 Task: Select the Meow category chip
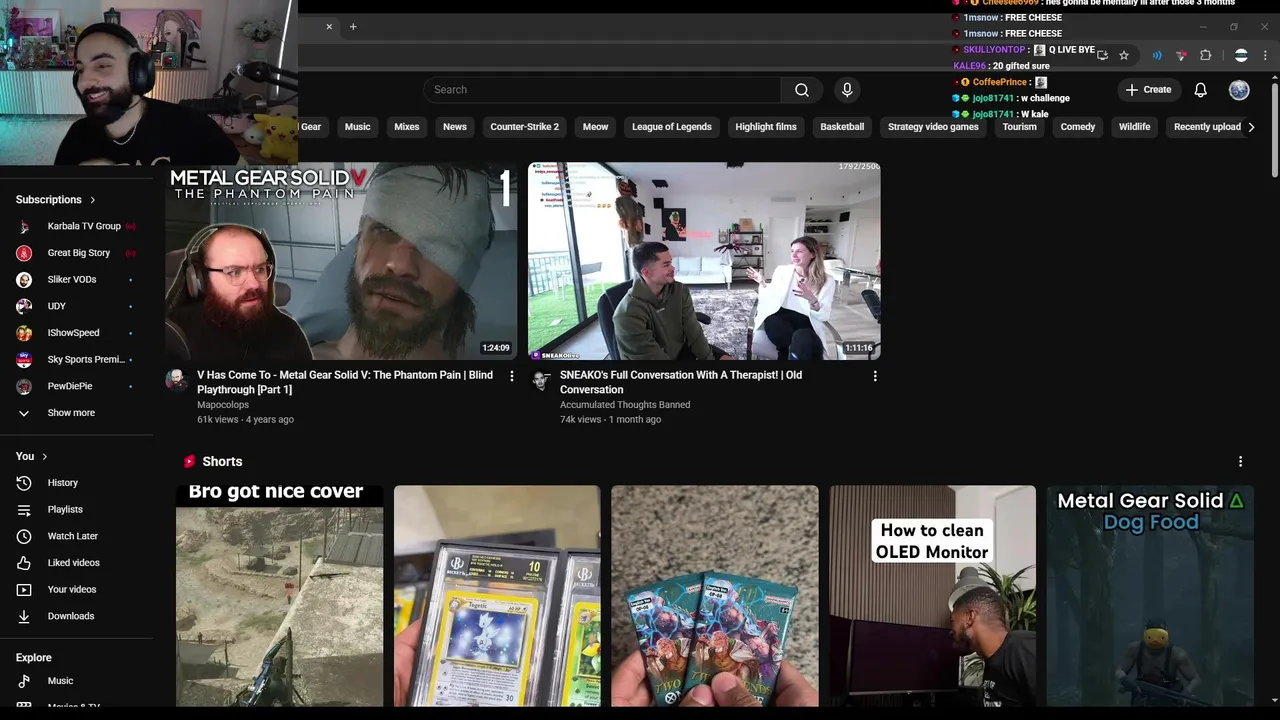tap(595, 127)
